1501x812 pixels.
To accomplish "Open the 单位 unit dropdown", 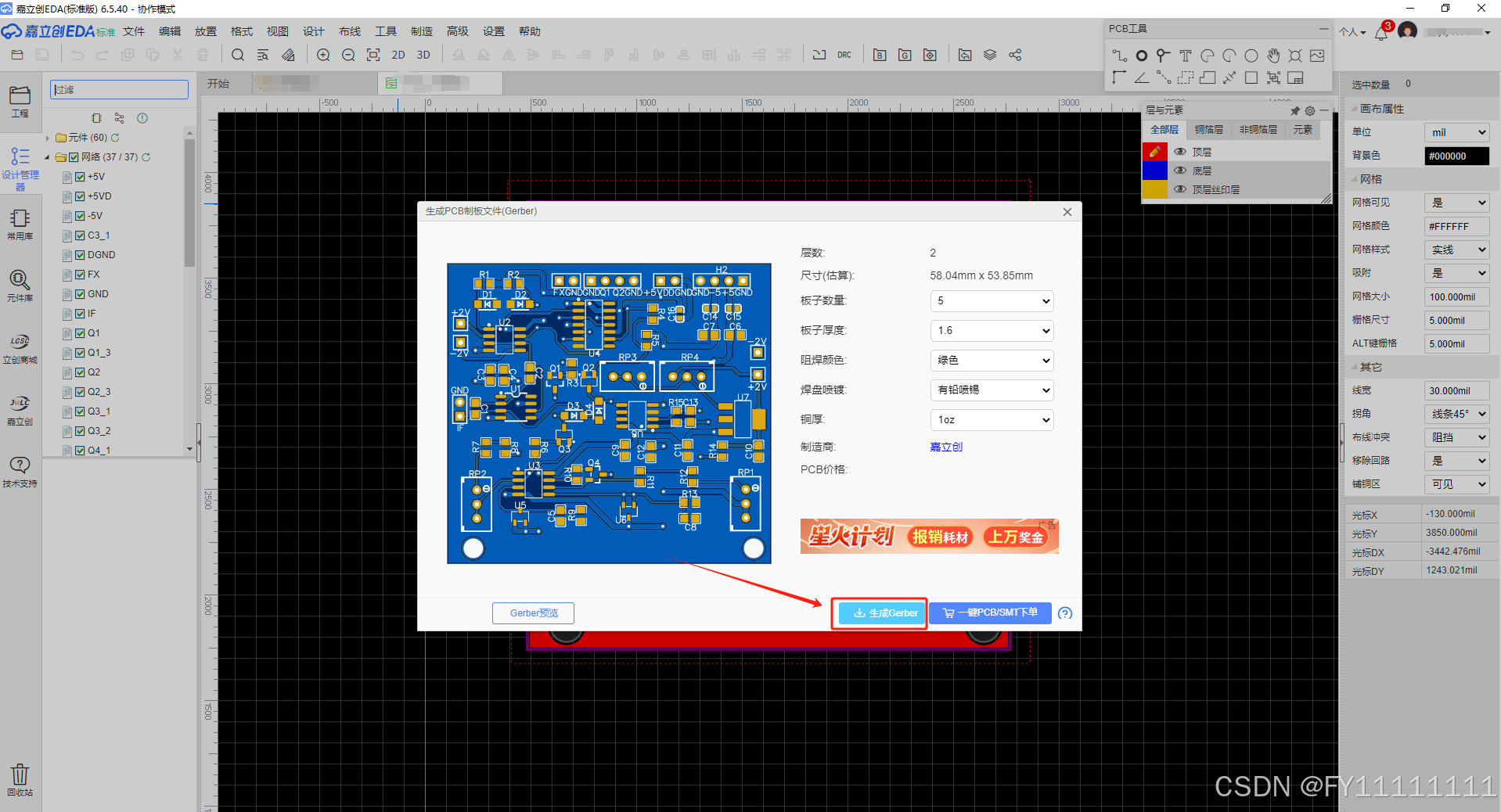I will 1456,132.
